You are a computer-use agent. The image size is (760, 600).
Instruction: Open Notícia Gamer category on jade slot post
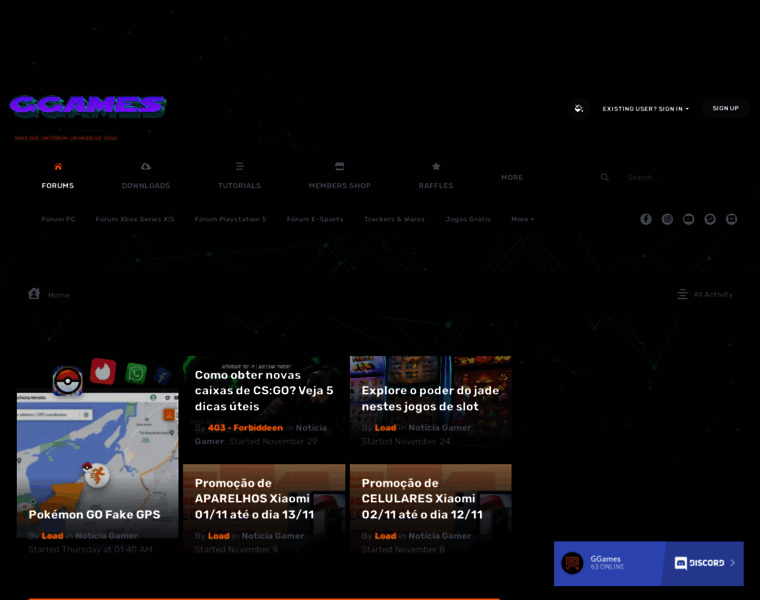click(x=440, y=427)
